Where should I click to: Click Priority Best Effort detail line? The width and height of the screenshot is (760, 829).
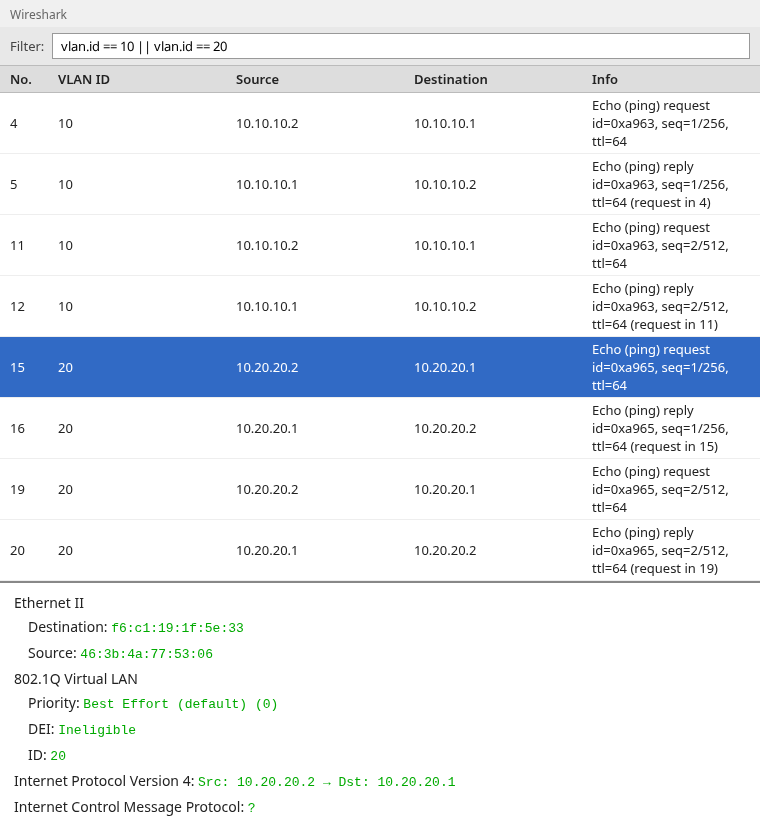pos(153,704)
